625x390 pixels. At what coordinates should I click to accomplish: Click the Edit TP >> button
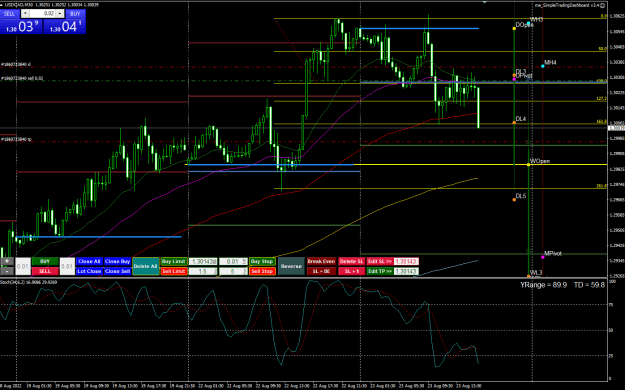click(380, 271)
